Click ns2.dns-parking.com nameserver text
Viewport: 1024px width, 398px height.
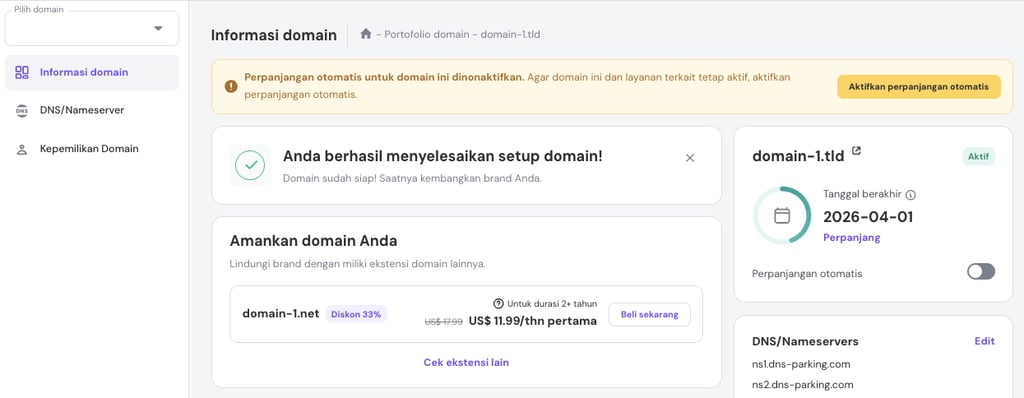coord(803,384)
